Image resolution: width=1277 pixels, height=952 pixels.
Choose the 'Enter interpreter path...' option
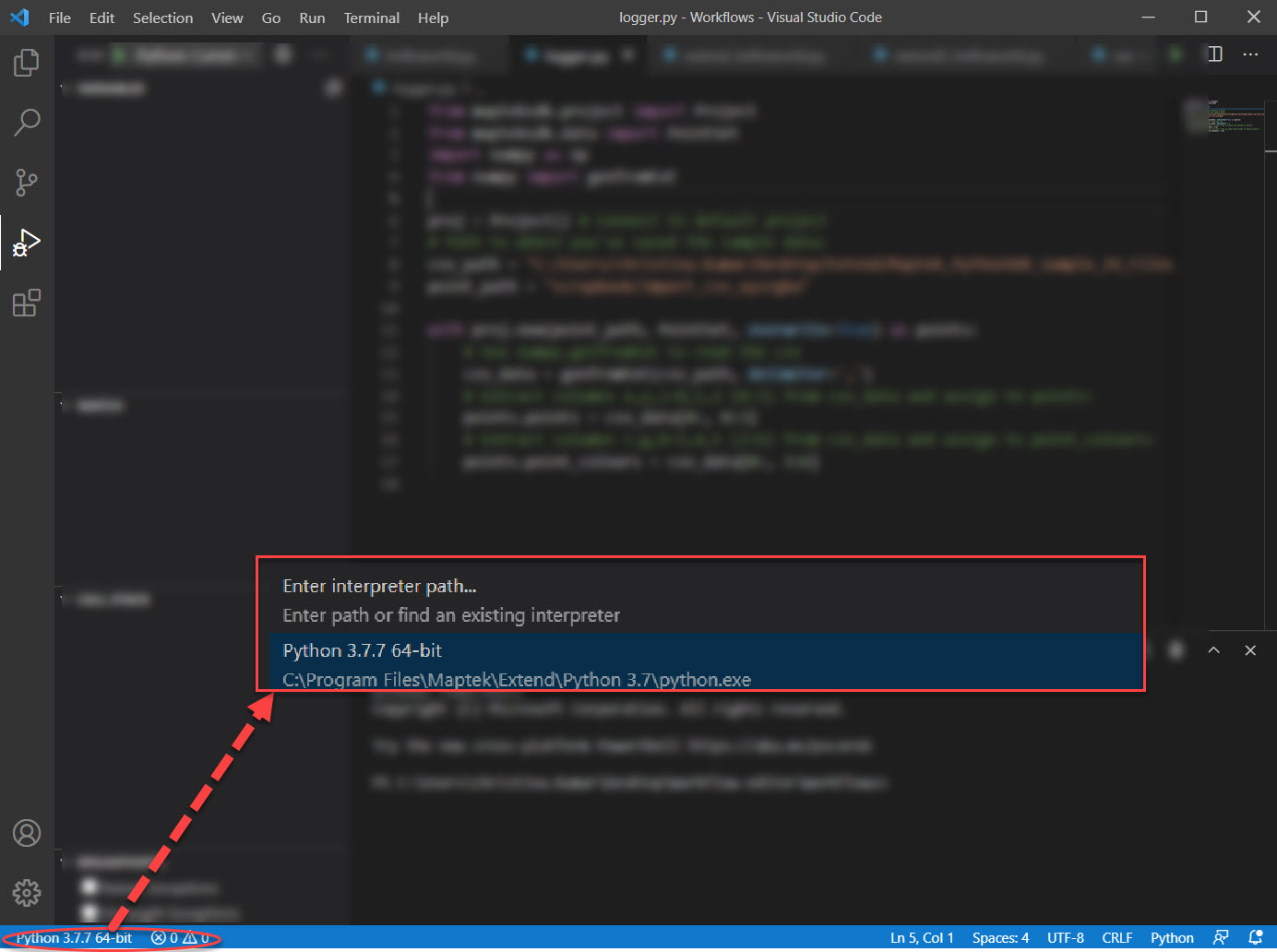coord(707,601)
